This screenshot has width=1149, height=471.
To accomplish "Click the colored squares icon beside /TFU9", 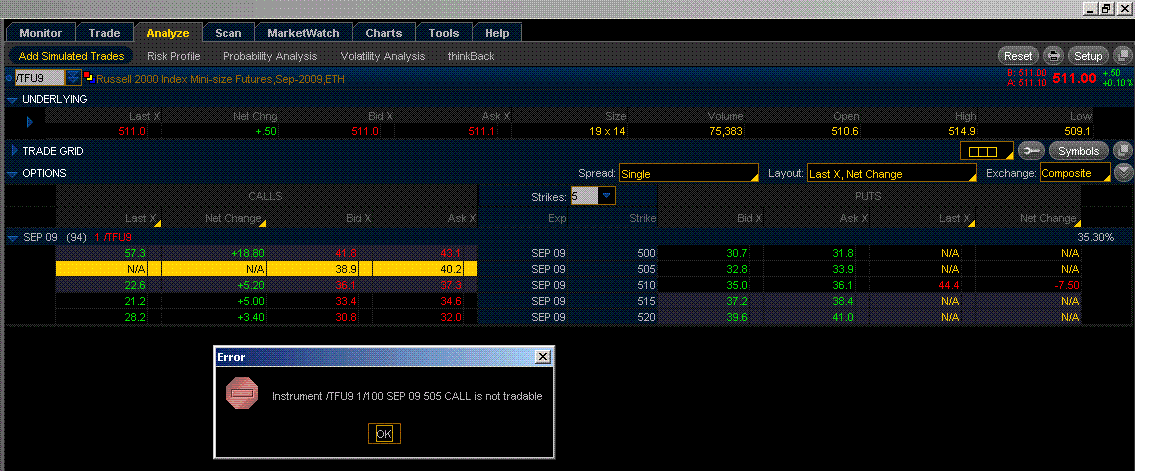I will click(88, 77).
